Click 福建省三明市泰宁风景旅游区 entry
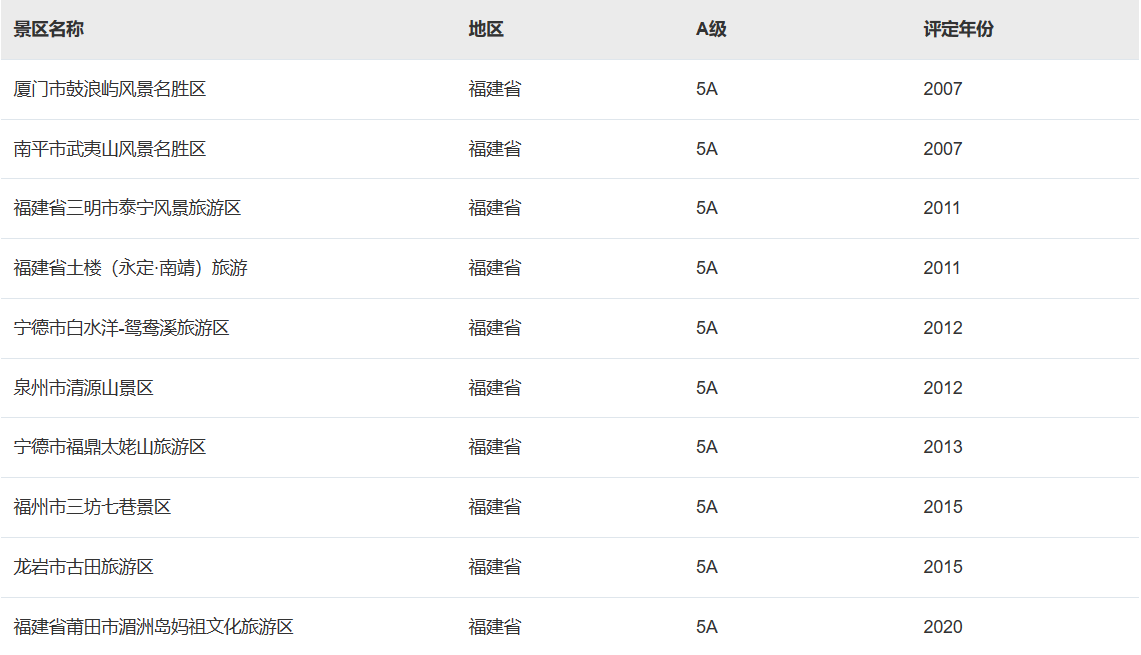 coord(127,208)
